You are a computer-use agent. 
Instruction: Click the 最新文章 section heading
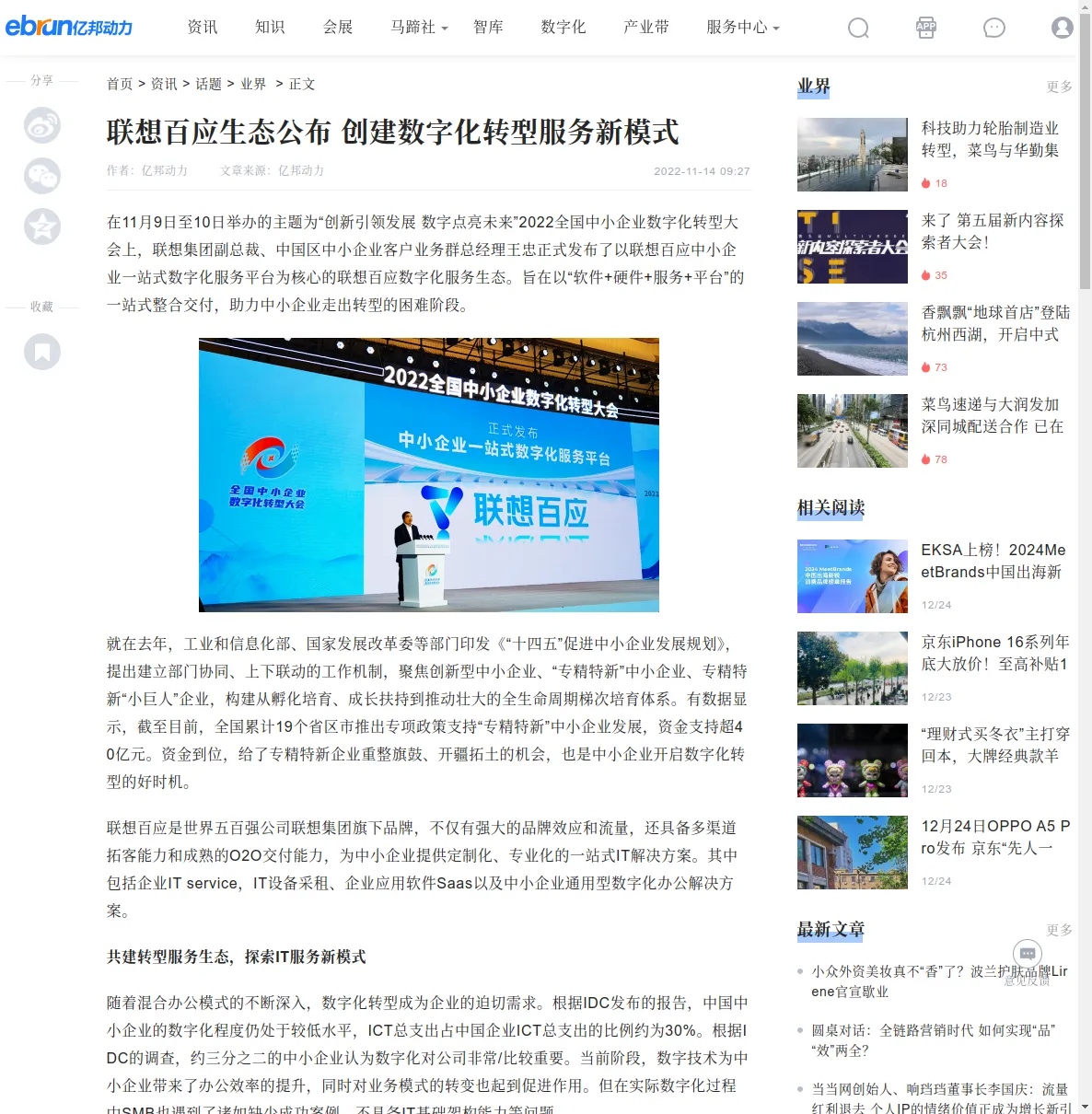click(831, 930)
